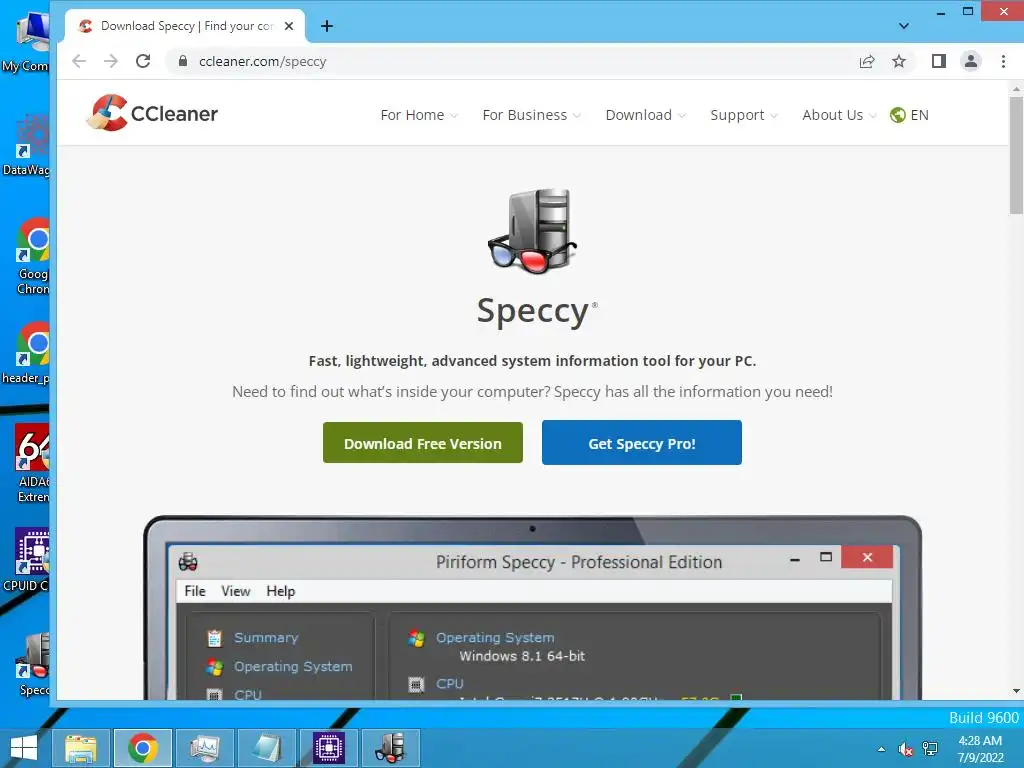The width and height of the screenshot is (1024, 768).
Task: Select the EN language option
Action: [x=920, y=115]
